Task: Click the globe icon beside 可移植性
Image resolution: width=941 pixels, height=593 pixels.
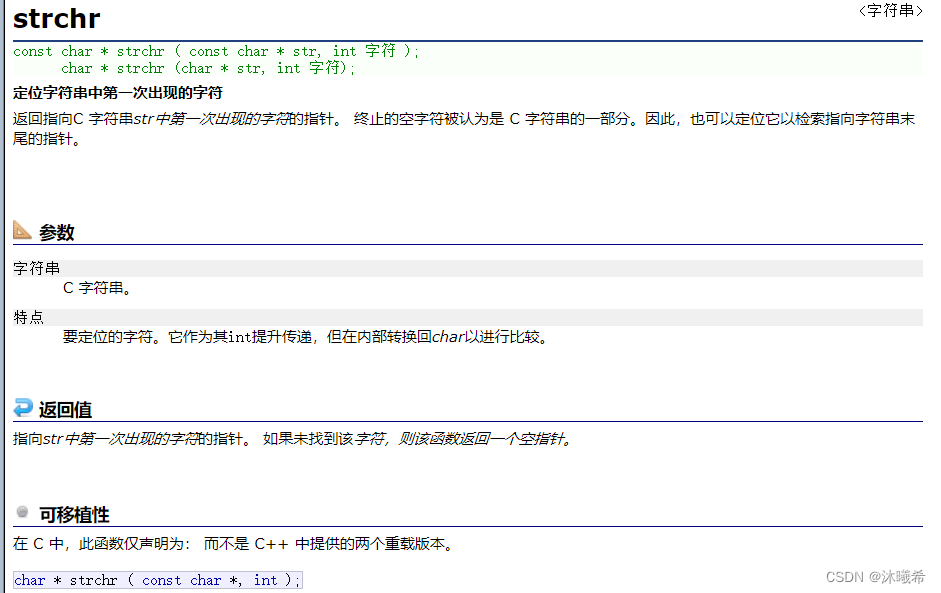Action: 22,513
